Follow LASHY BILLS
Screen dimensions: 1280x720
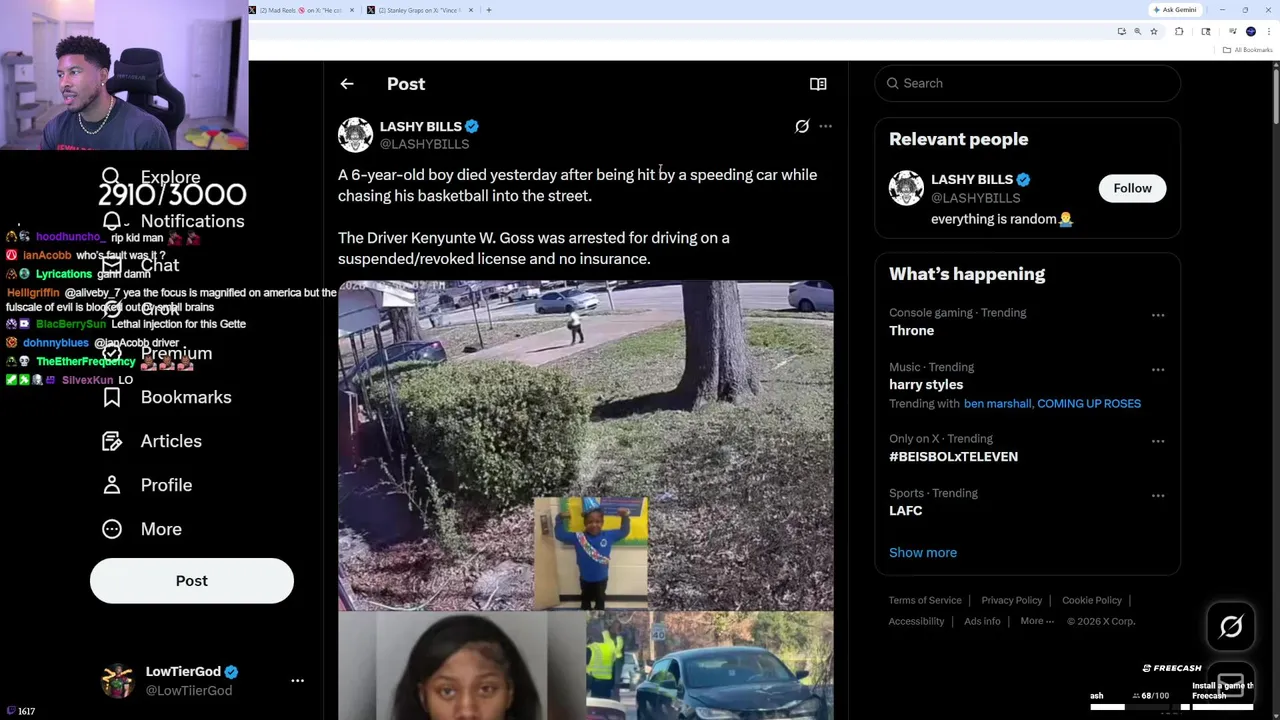[1132, 188]
